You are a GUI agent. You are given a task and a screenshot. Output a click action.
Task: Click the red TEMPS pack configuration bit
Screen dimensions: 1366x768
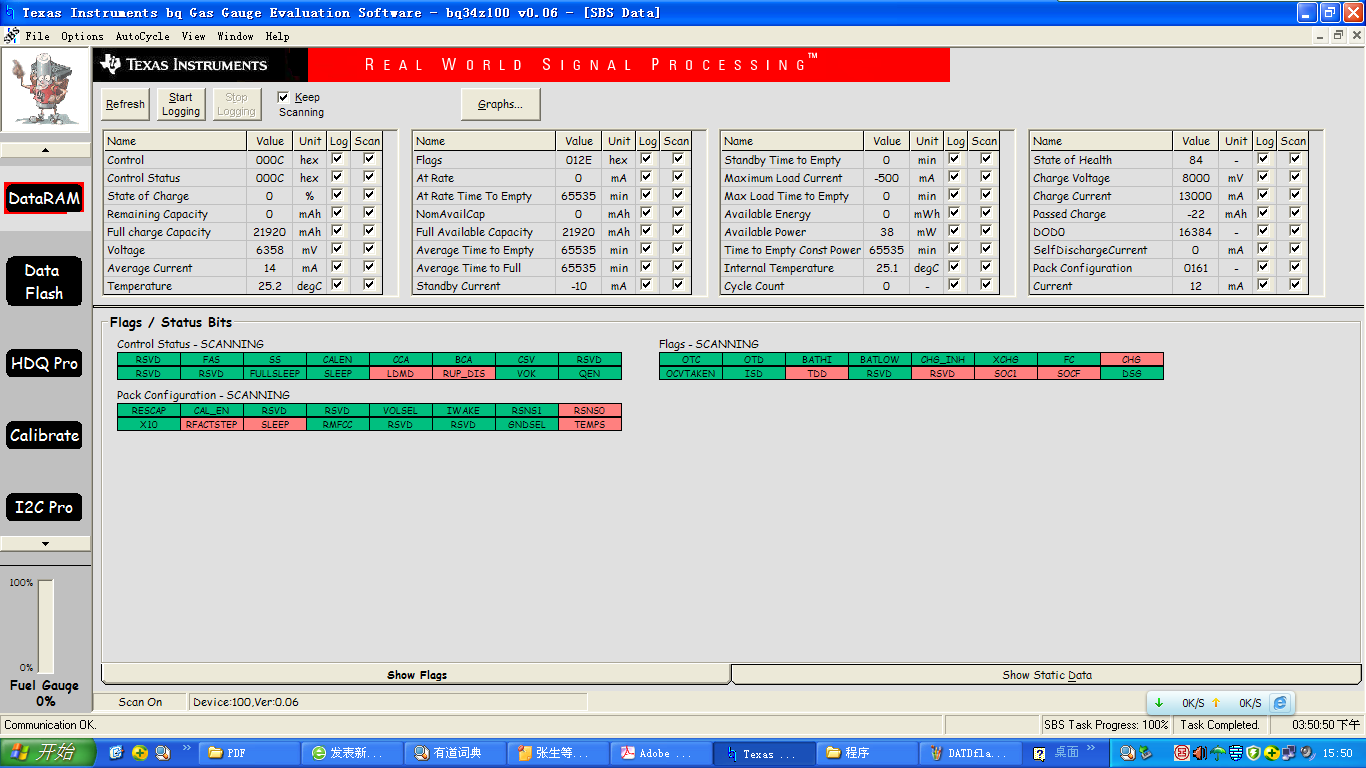coord(590,424)
